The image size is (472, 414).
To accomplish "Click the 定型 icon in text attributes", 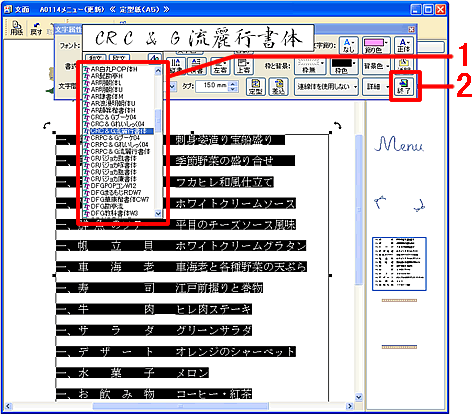I will (x=255, y=87).
